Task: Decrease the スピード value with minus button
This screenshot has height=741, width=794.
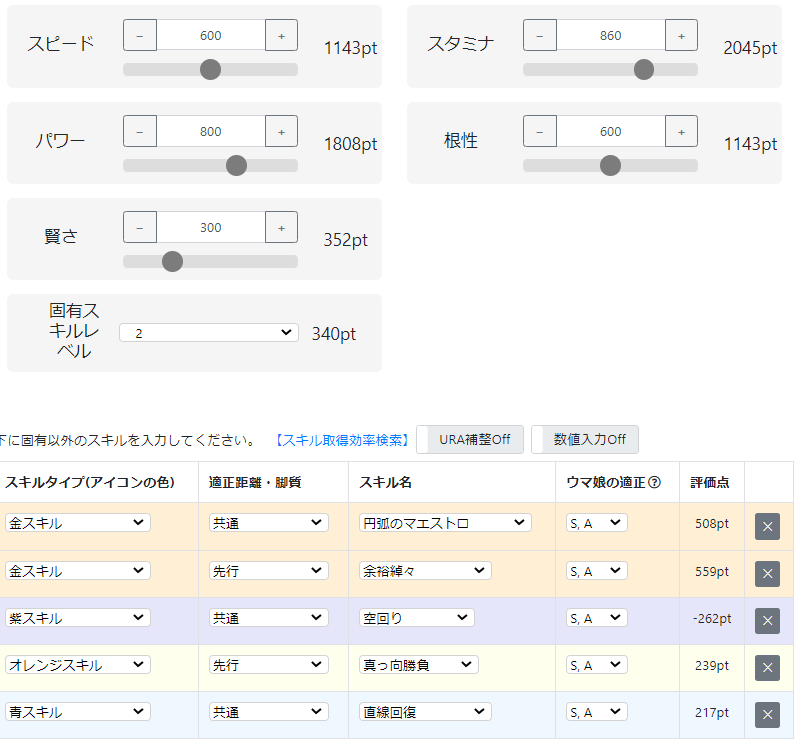Action: pos(140,35)
